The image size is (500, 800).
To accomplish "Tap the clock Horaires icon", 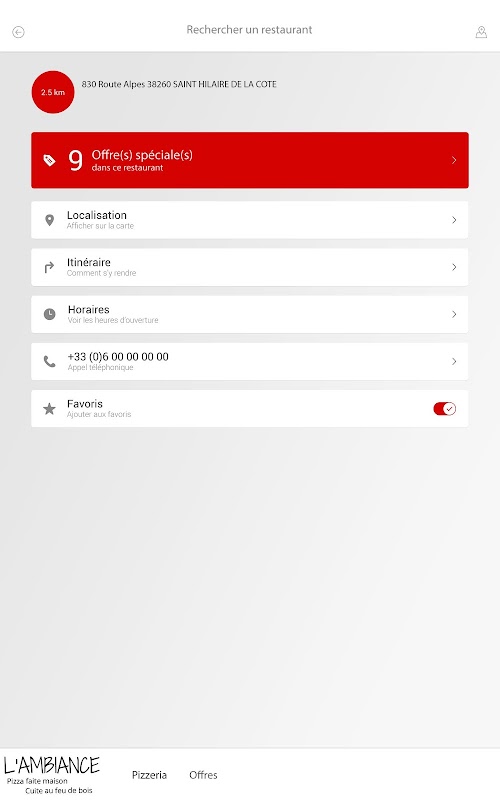I will (x=49, y=314).
